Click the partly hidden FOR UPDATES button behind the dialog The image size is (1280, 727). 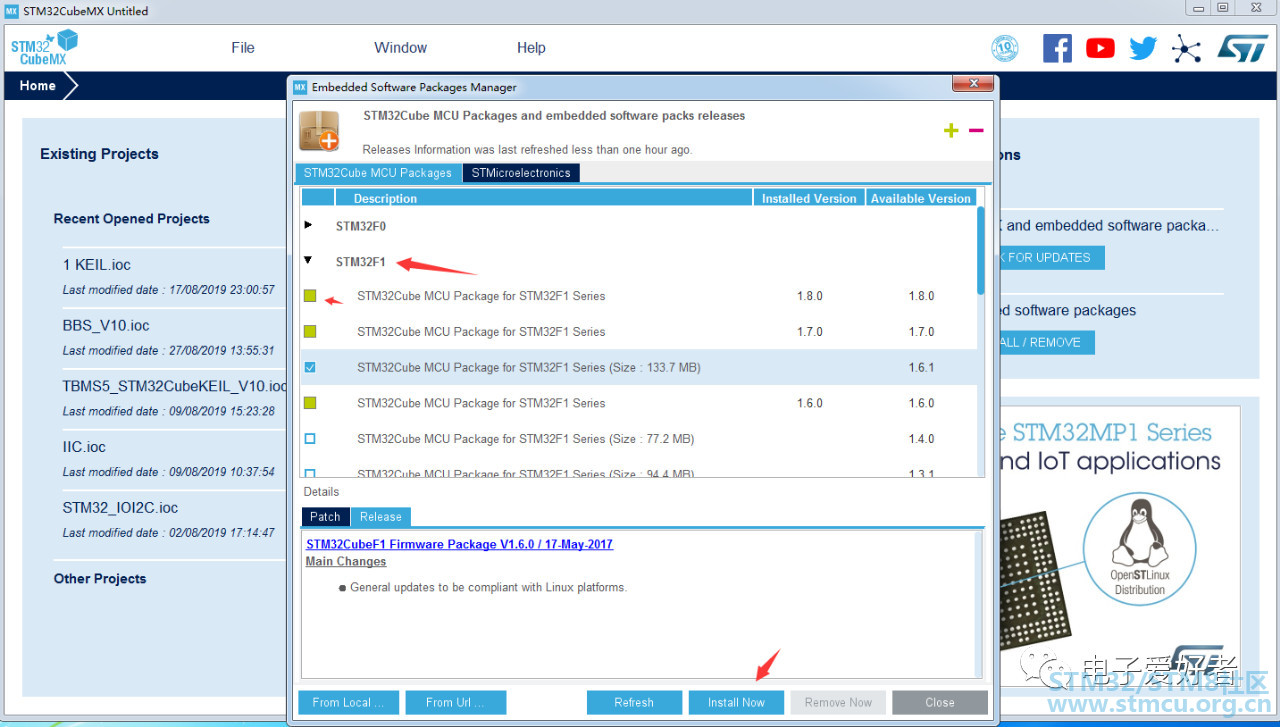coord(1050,257)
